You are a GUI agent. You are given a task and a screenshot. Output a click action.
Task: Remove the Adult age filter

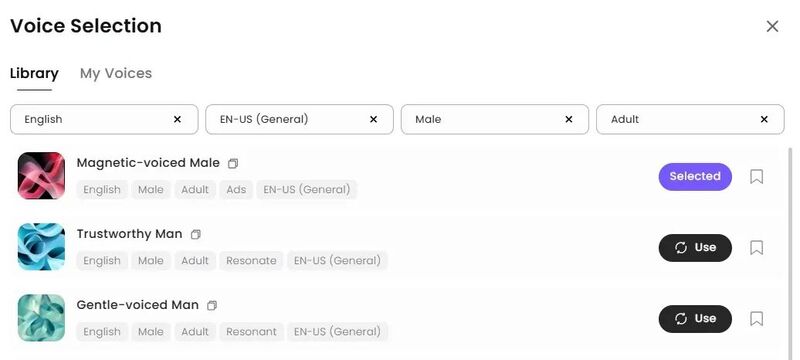[x=764, y=119]
